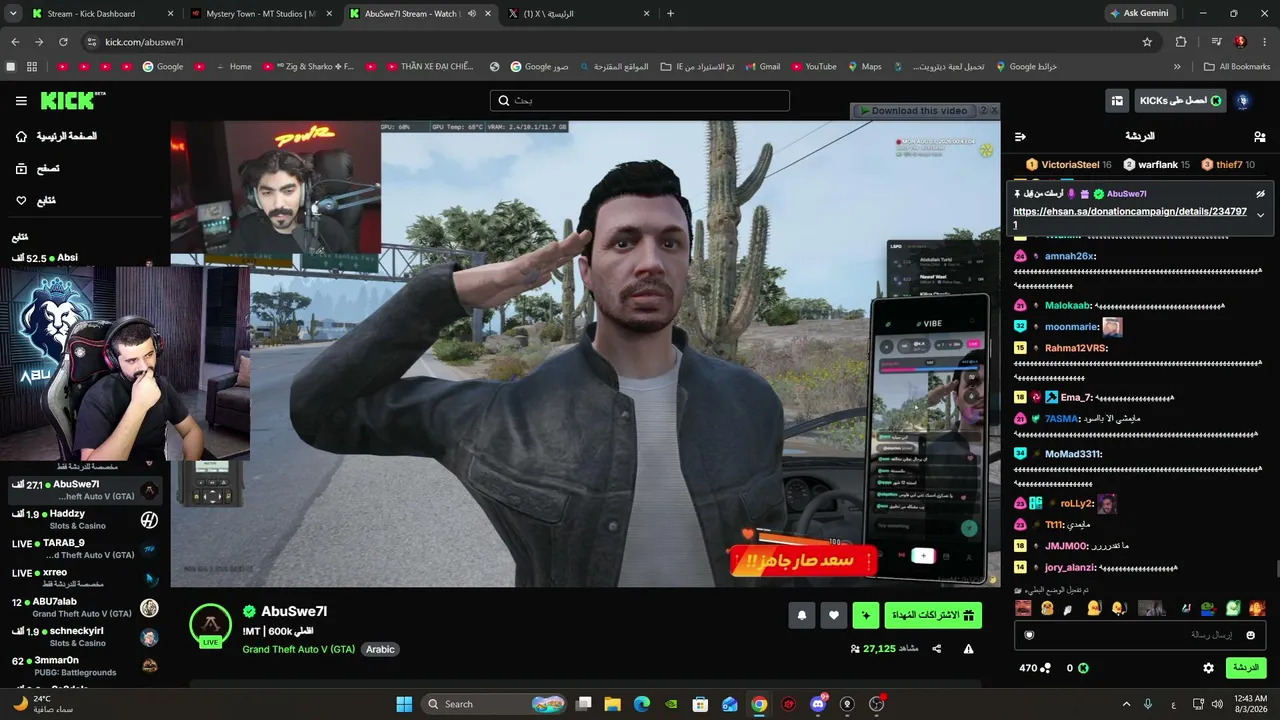
Task: Open a new browser tab
Action: click(670, 14)
